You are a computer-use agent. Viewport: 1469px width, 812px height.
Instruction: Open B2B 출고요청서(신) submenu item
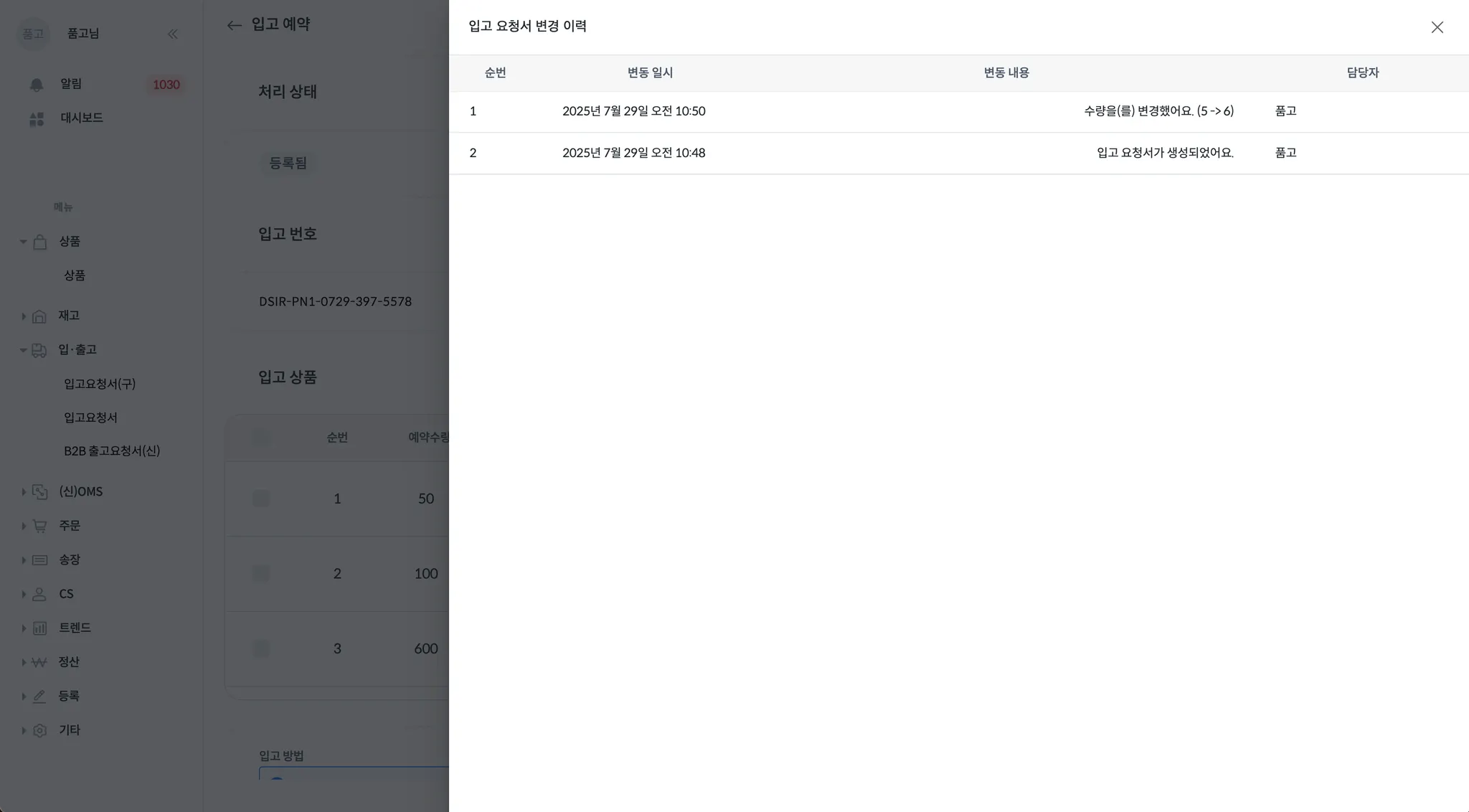[x=112, y=451]
